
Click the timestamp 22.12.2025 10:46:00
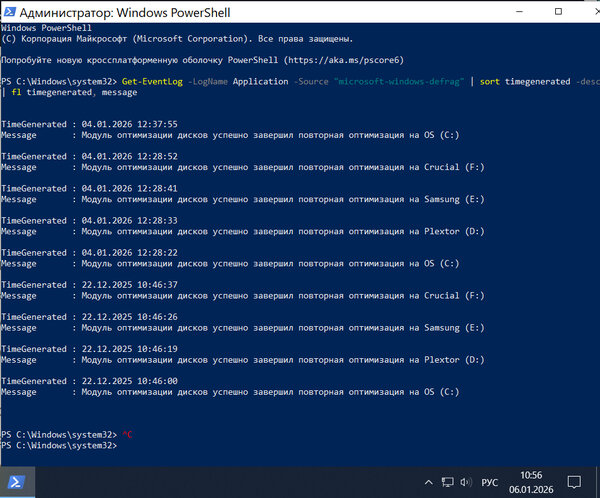129,382
